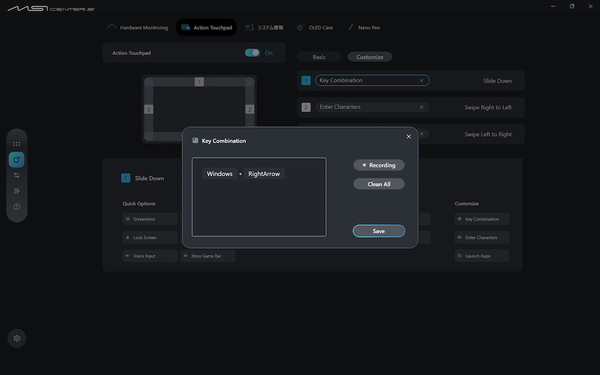600x375 pixels.
Task: Select zone 2 badge in gesture list
Action: coord(306,107)
